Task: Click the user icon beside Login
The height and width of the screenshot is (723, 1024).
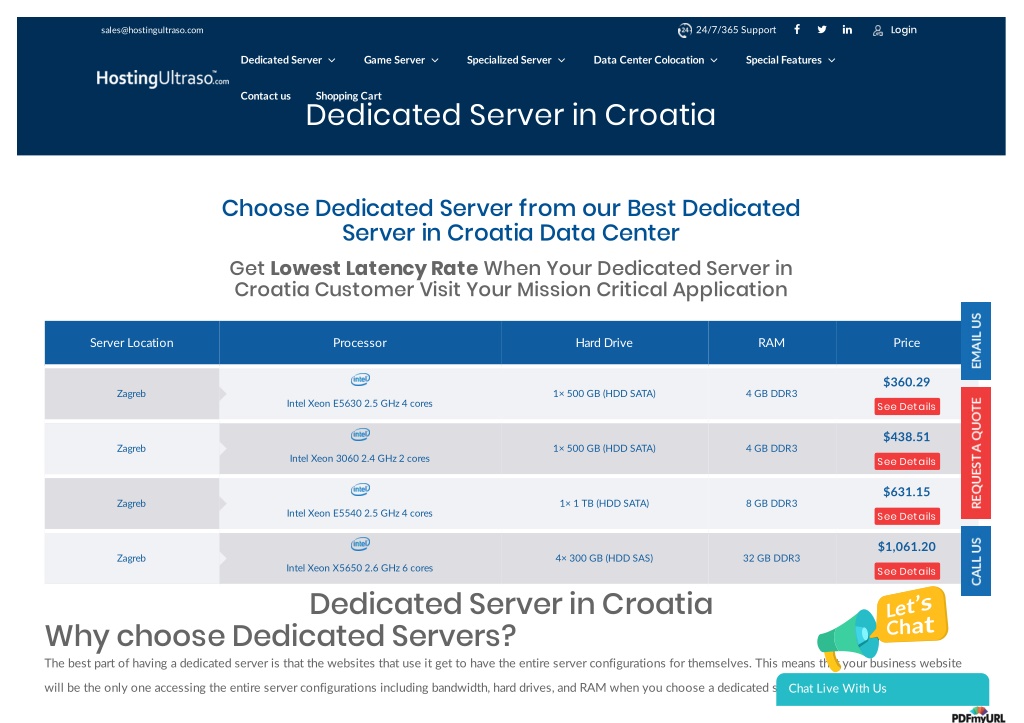Action: click(878, 30)
